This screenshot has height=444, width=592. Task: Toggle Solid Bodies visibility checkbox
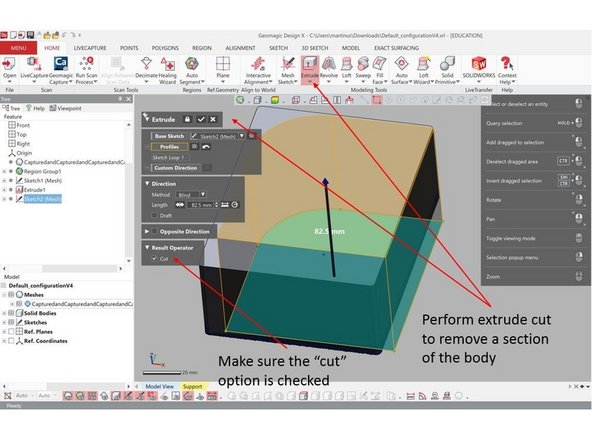11,313
